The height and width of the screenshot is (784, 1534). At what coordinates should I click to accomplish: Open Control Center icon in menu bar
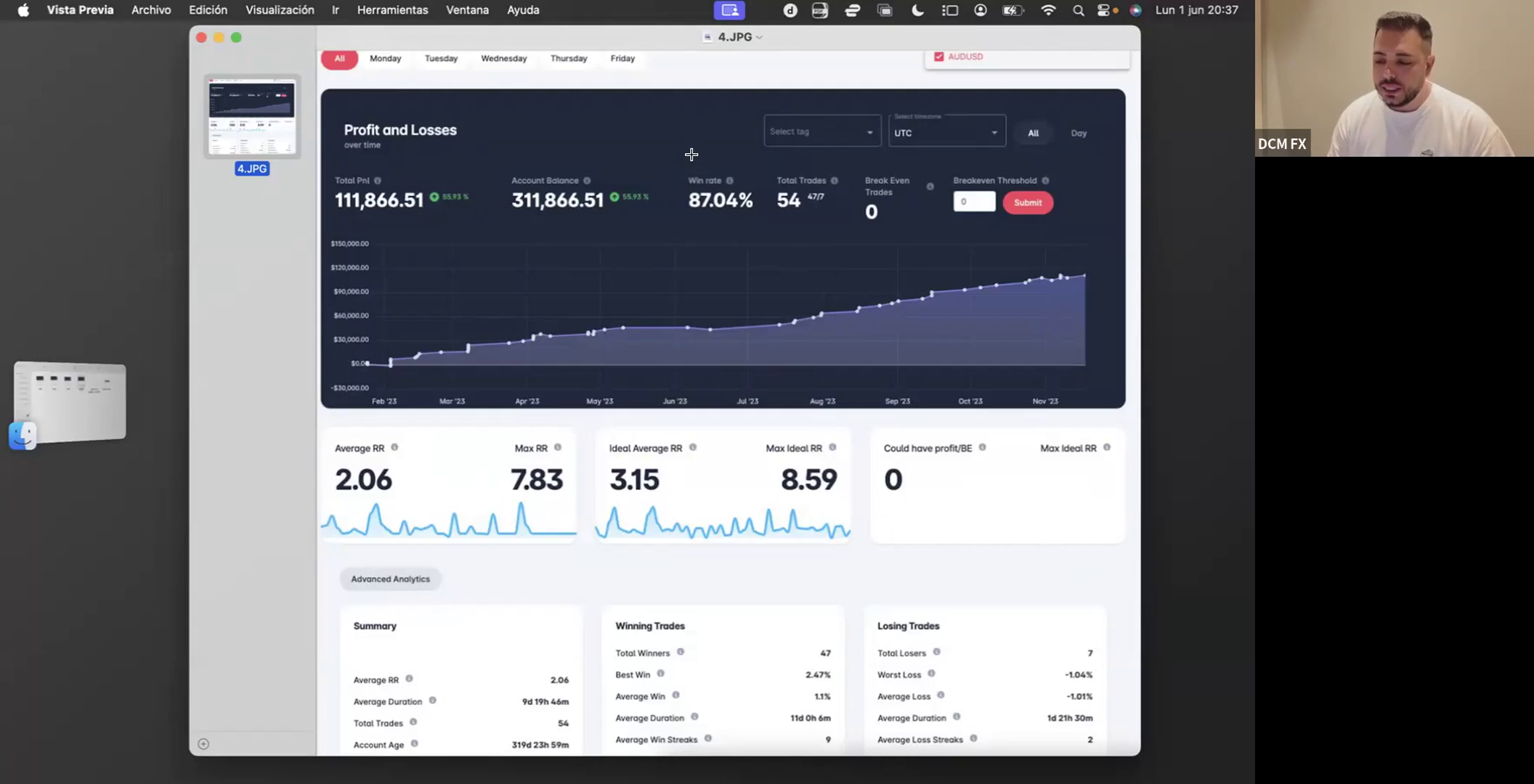tap(1103, 10)
